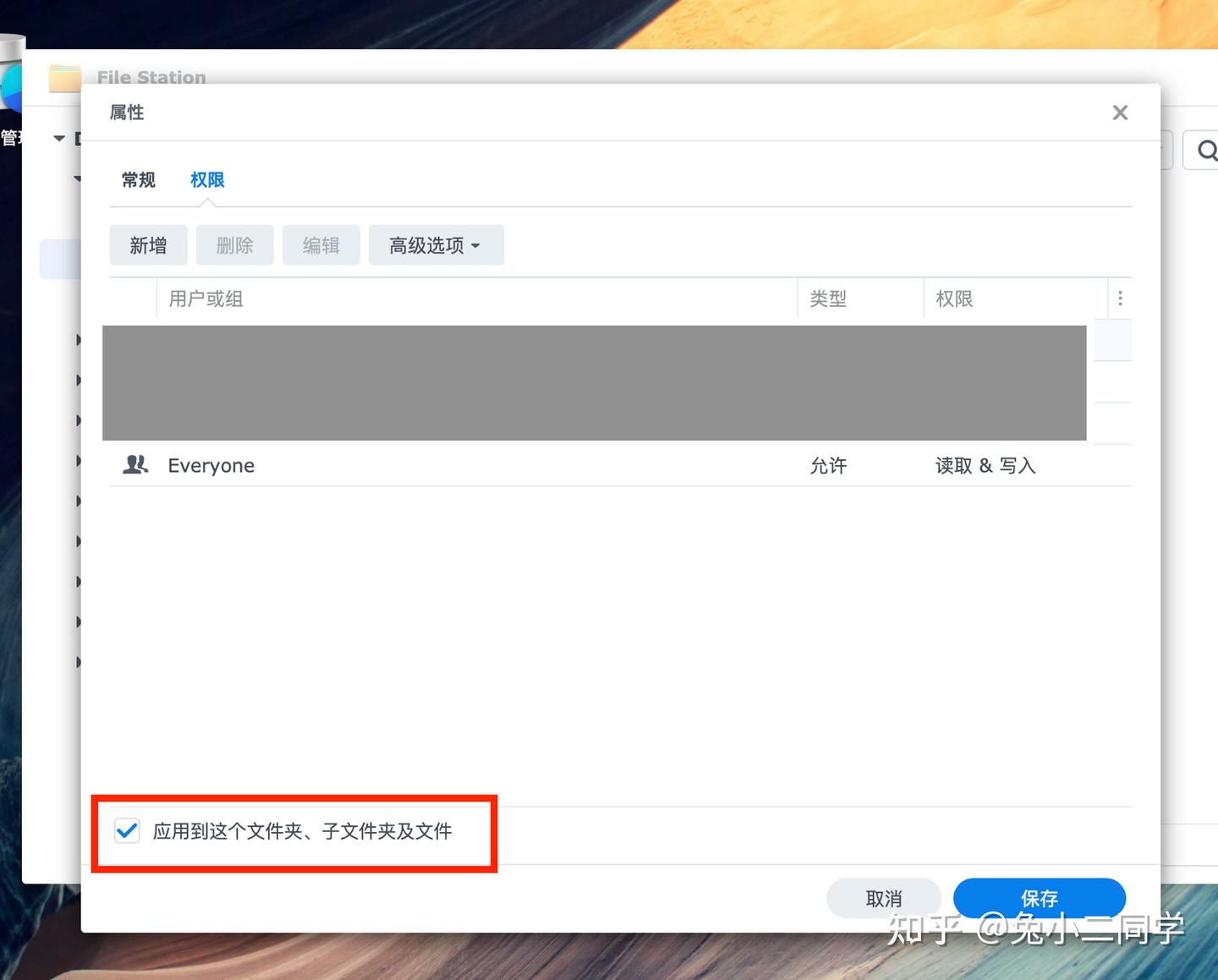The image size is (1218, 980).
Task: Sort the list by 用户或组 column header
Action: click(x=206, y=298)
